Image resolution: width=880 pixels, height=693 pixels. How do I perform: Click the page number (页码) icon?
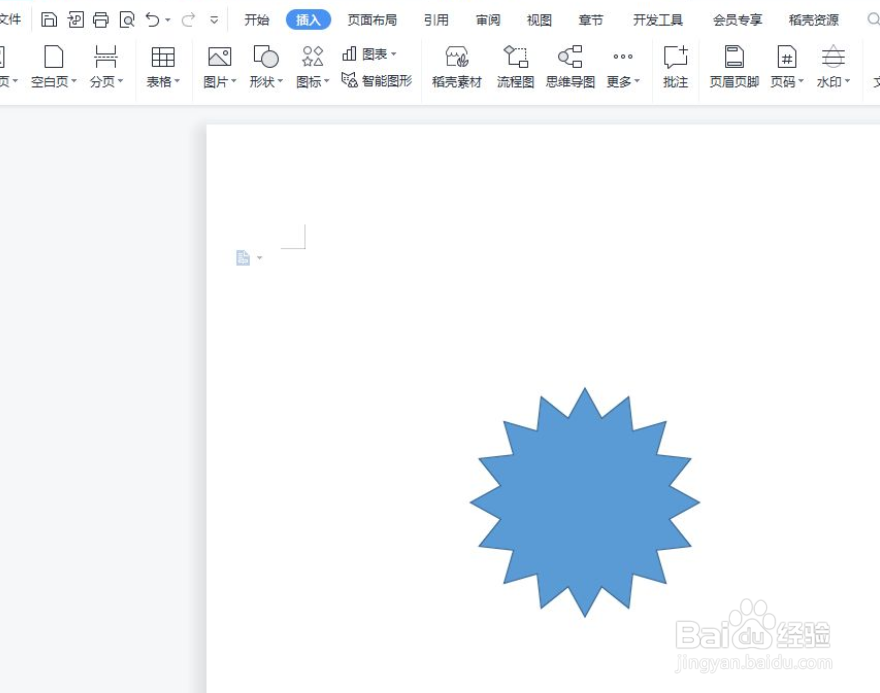[x=787, y=57]
